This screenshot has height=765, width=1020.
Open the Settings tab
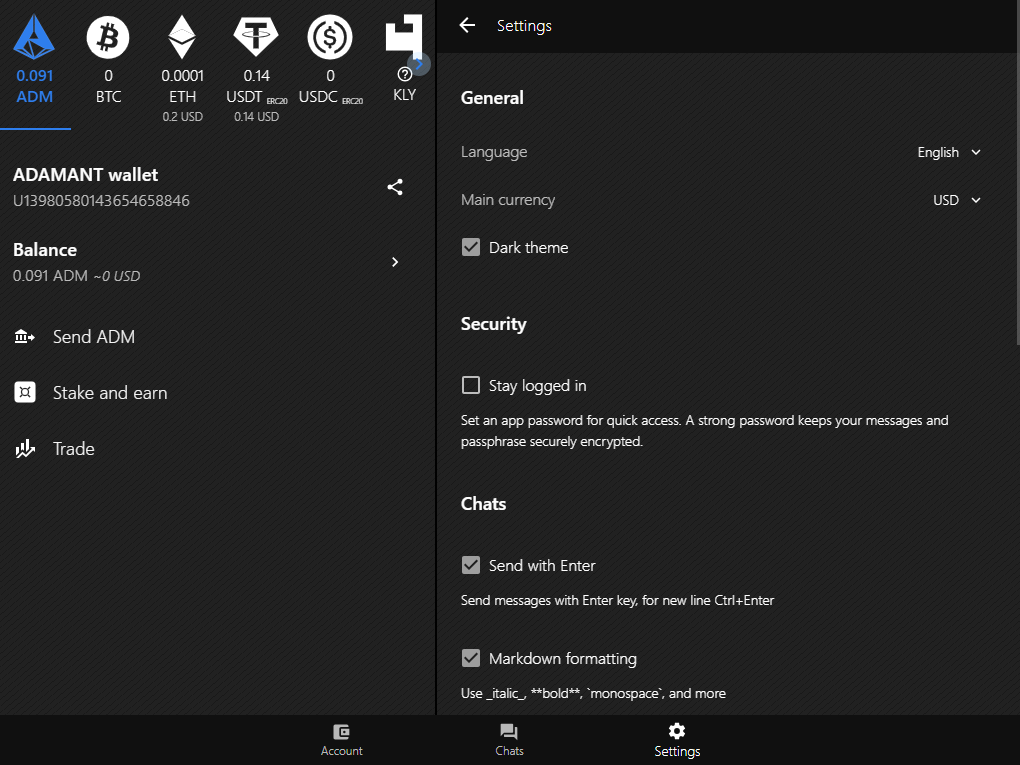tap(677, 740)
